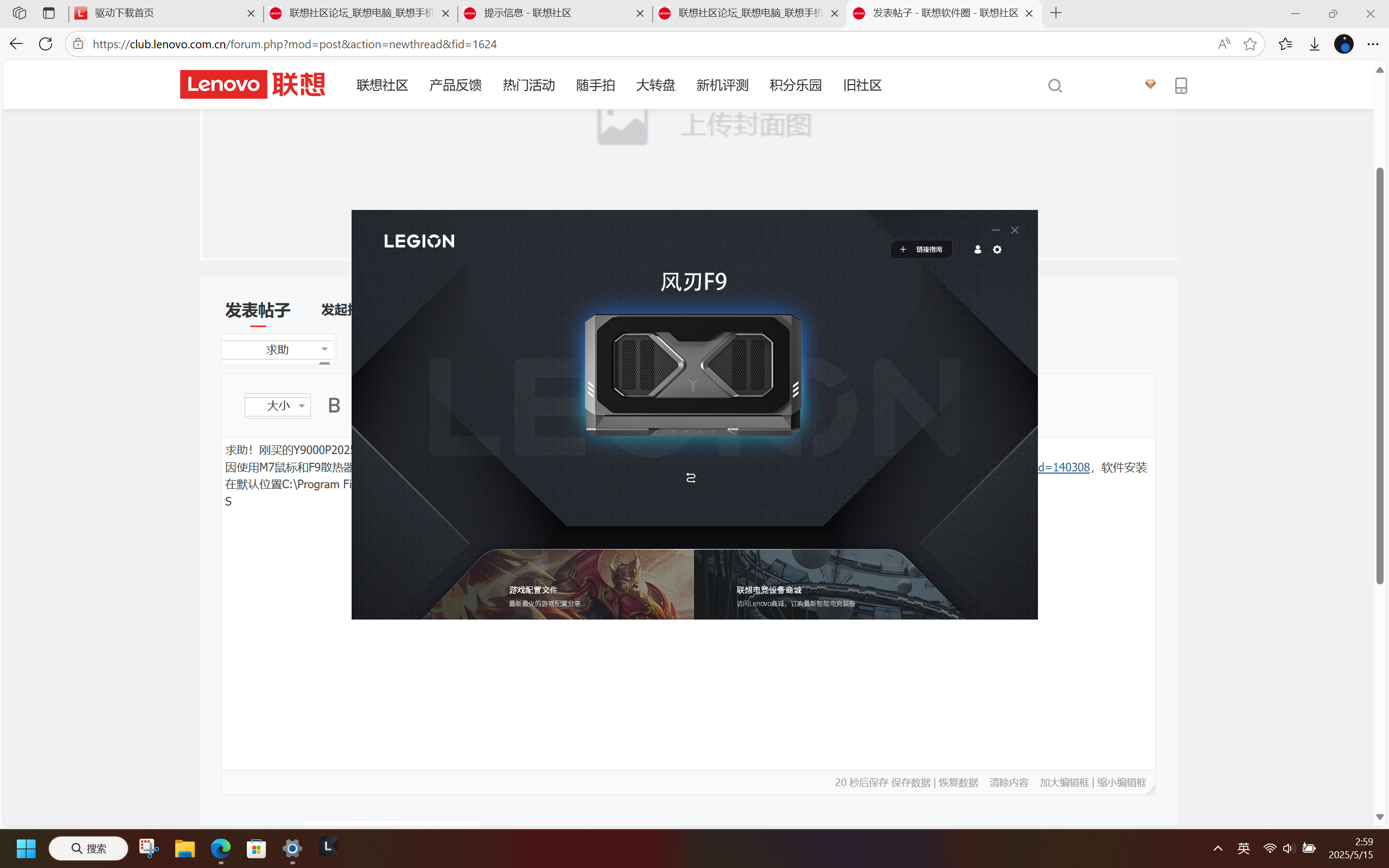
Task: Switch to 驱动下载首页 browser tab
Action: [x=165, y=13]
